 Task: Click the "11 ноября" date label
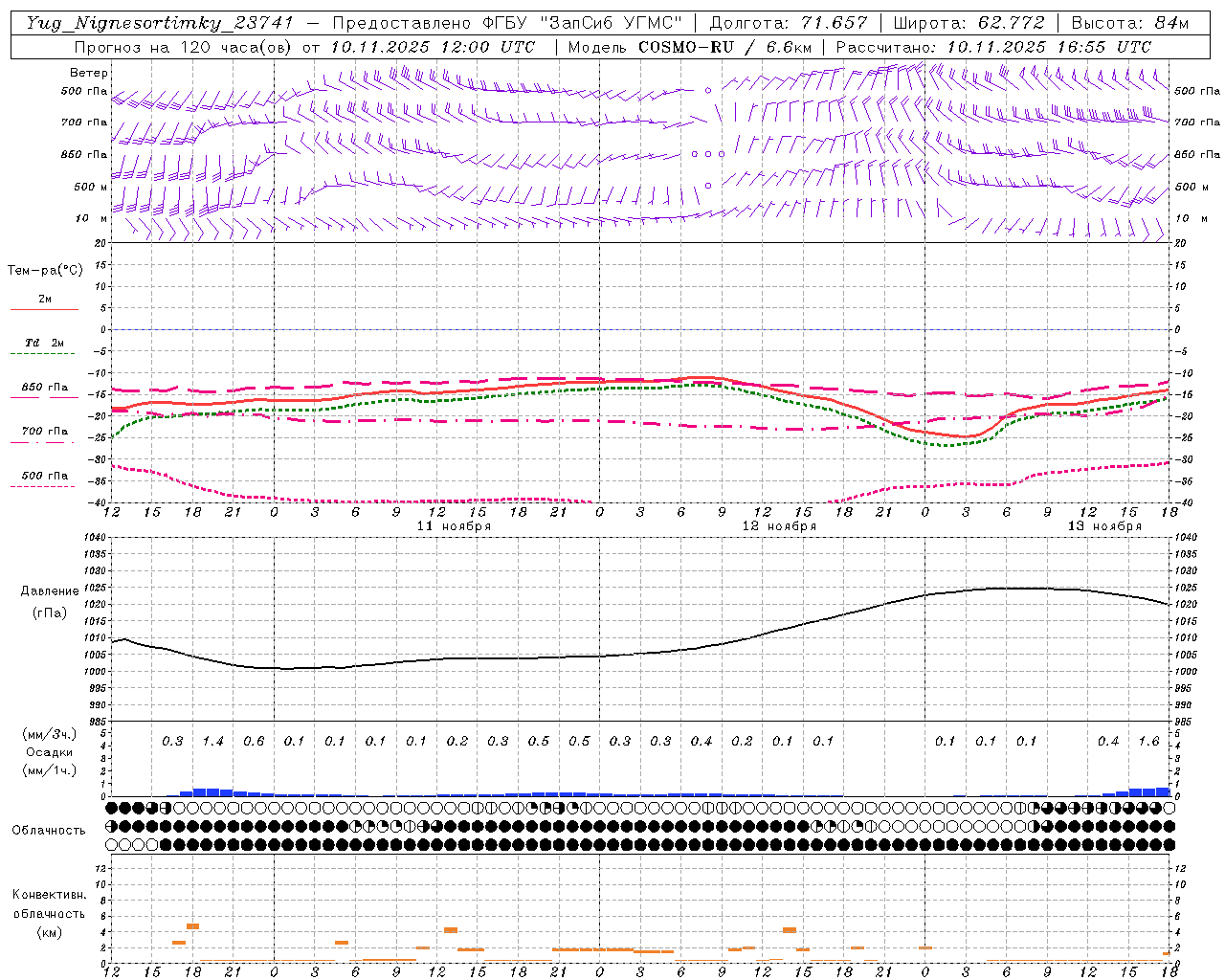(454, 525)
